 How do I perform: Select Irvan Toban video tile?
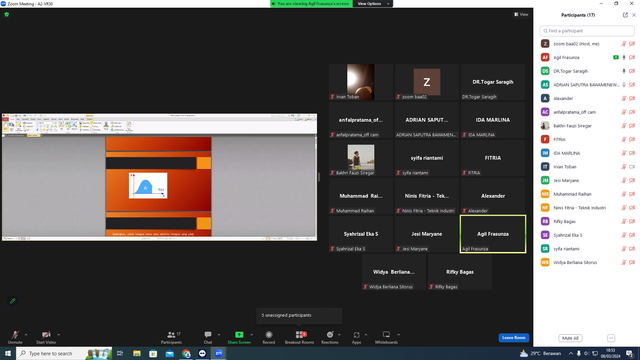pyautogui.click(x=361, y=82)
